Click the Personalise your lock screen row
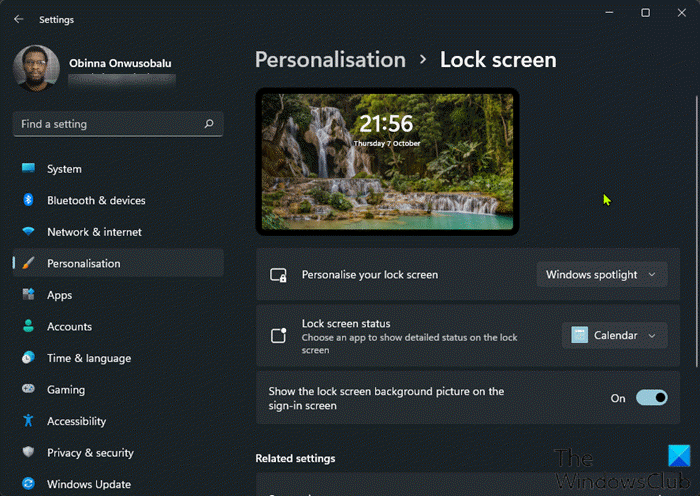The image size is (700, 496). pyautogui.click(x=468, y=275)
